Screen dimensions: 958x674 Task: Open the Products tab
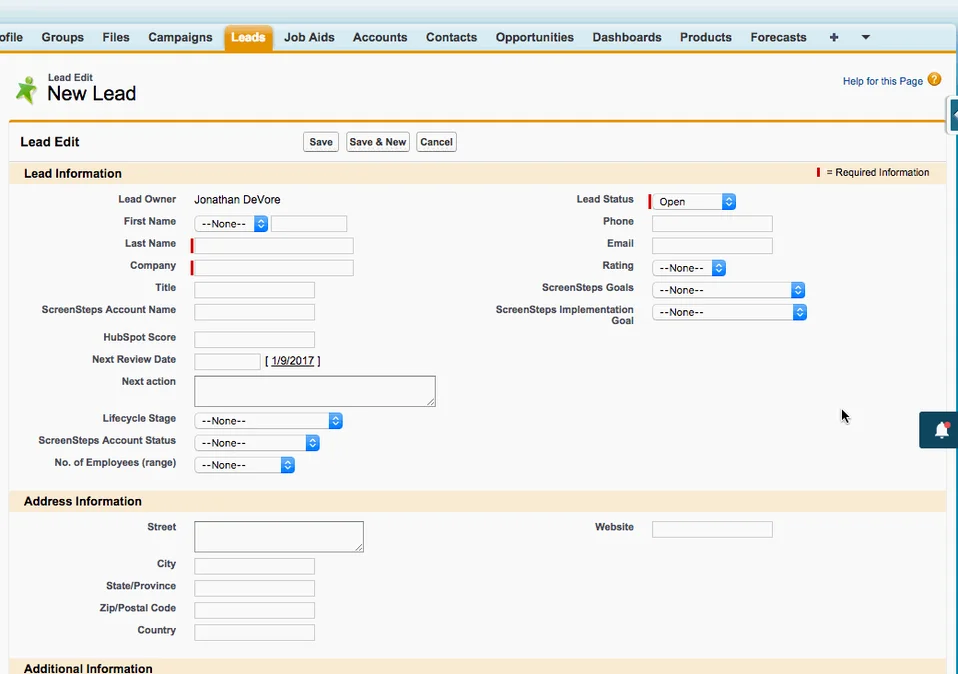click(x=706, y=37)
